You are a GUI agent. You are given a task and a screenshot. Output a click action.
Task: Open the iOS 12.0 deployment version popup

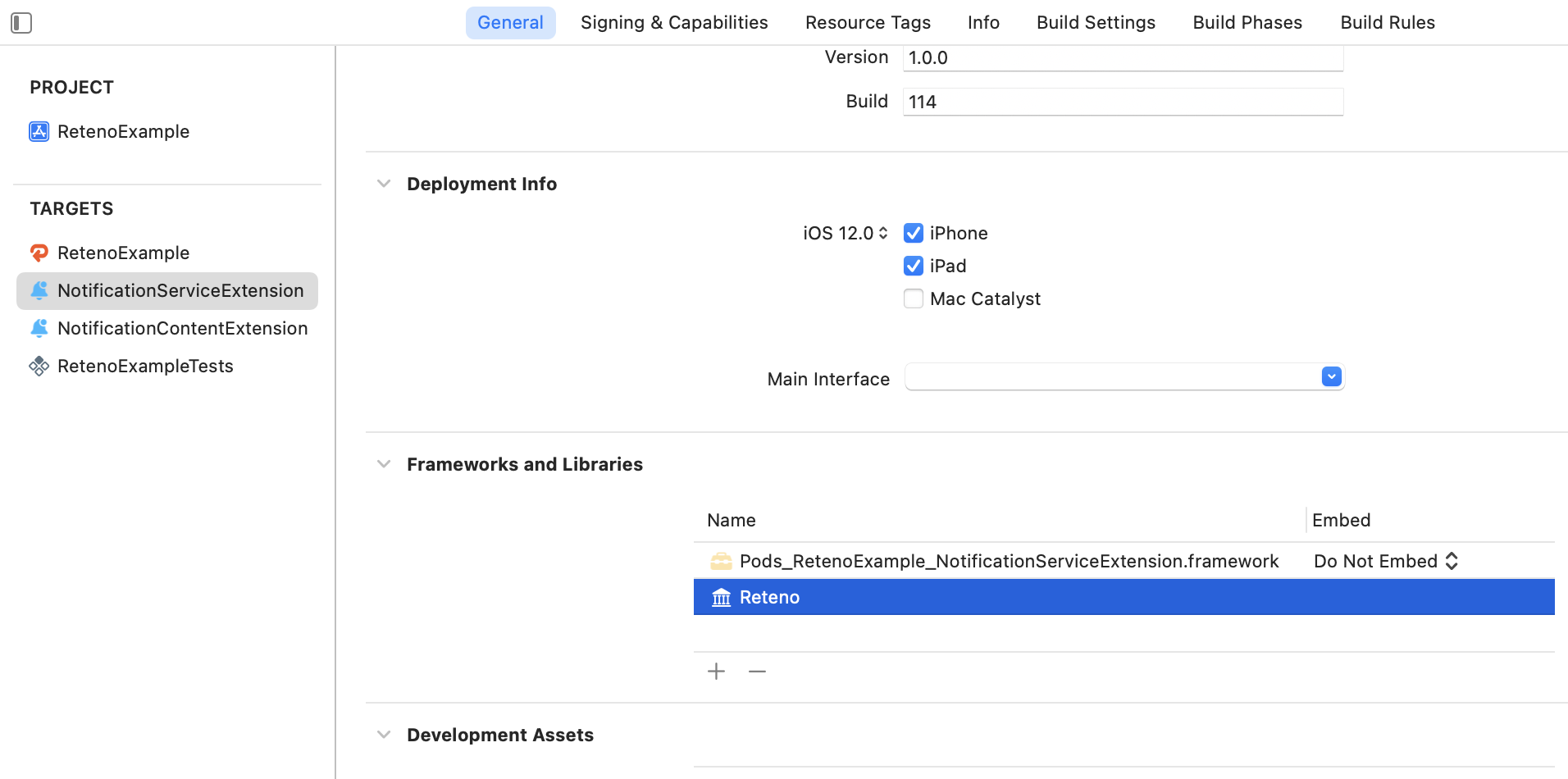click(x=845, y=233)
